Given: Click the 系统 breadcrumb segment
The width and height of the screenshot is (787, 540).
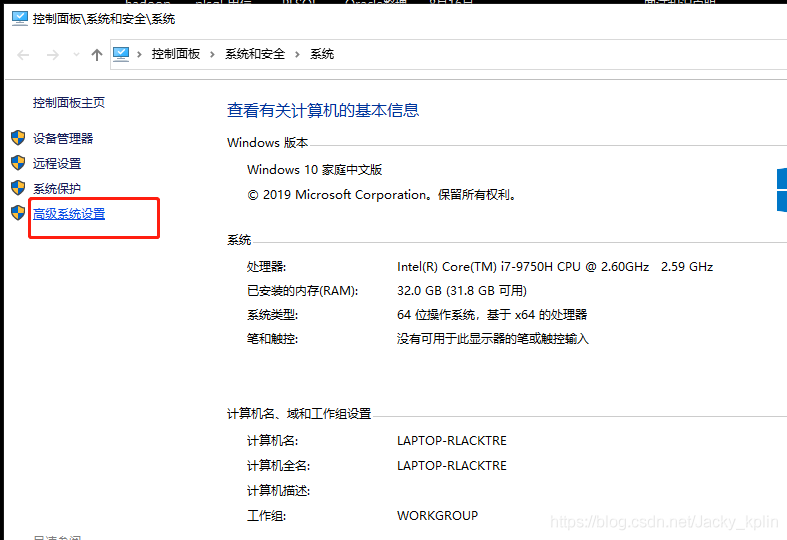Looking at the screenshot, I should [322, 54].
